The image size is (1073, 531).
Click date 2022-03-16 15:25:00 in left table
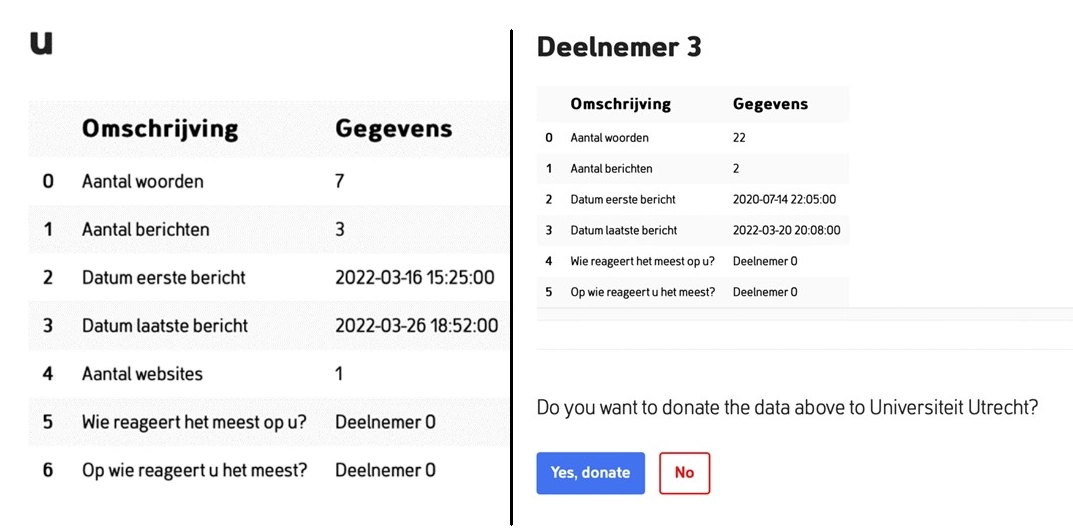(415, 278)
